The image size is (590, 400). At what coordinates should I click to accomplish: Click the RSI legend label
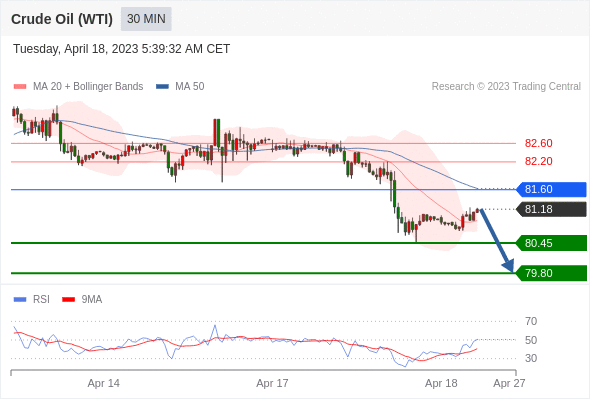pyautogui.click(x=41, y=300)
